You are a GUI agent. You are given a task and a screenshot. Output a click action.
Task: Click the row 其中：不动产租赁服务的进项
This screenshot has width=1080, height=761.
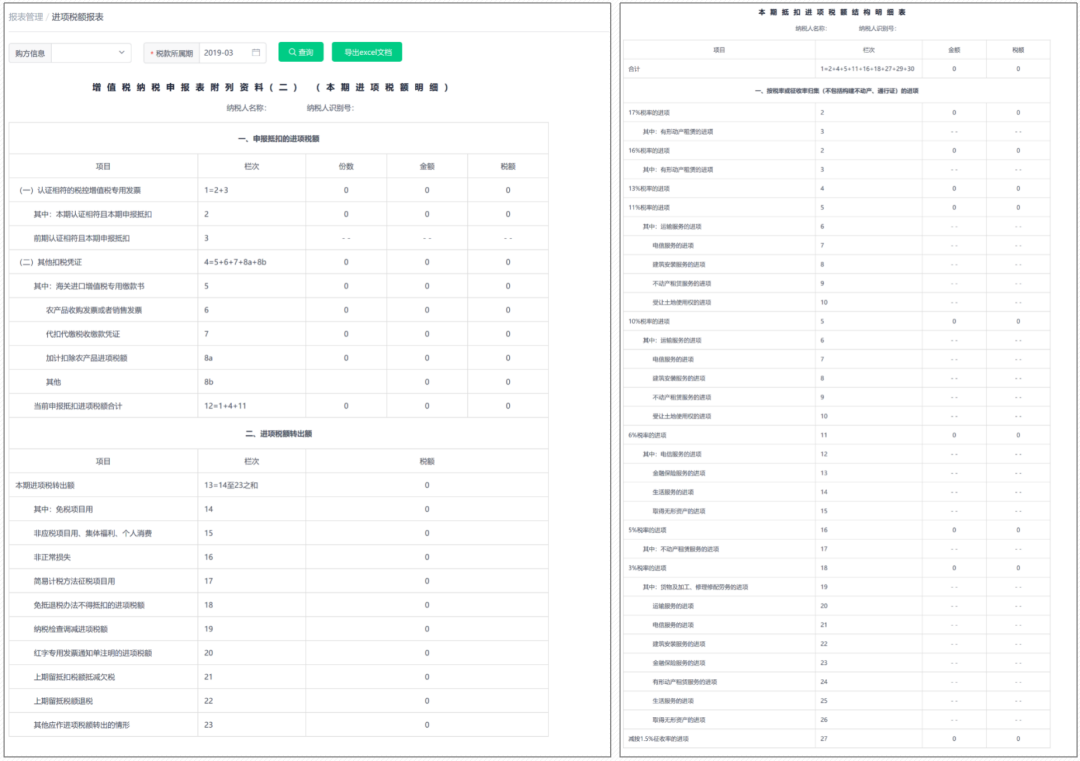coord(837,549)
